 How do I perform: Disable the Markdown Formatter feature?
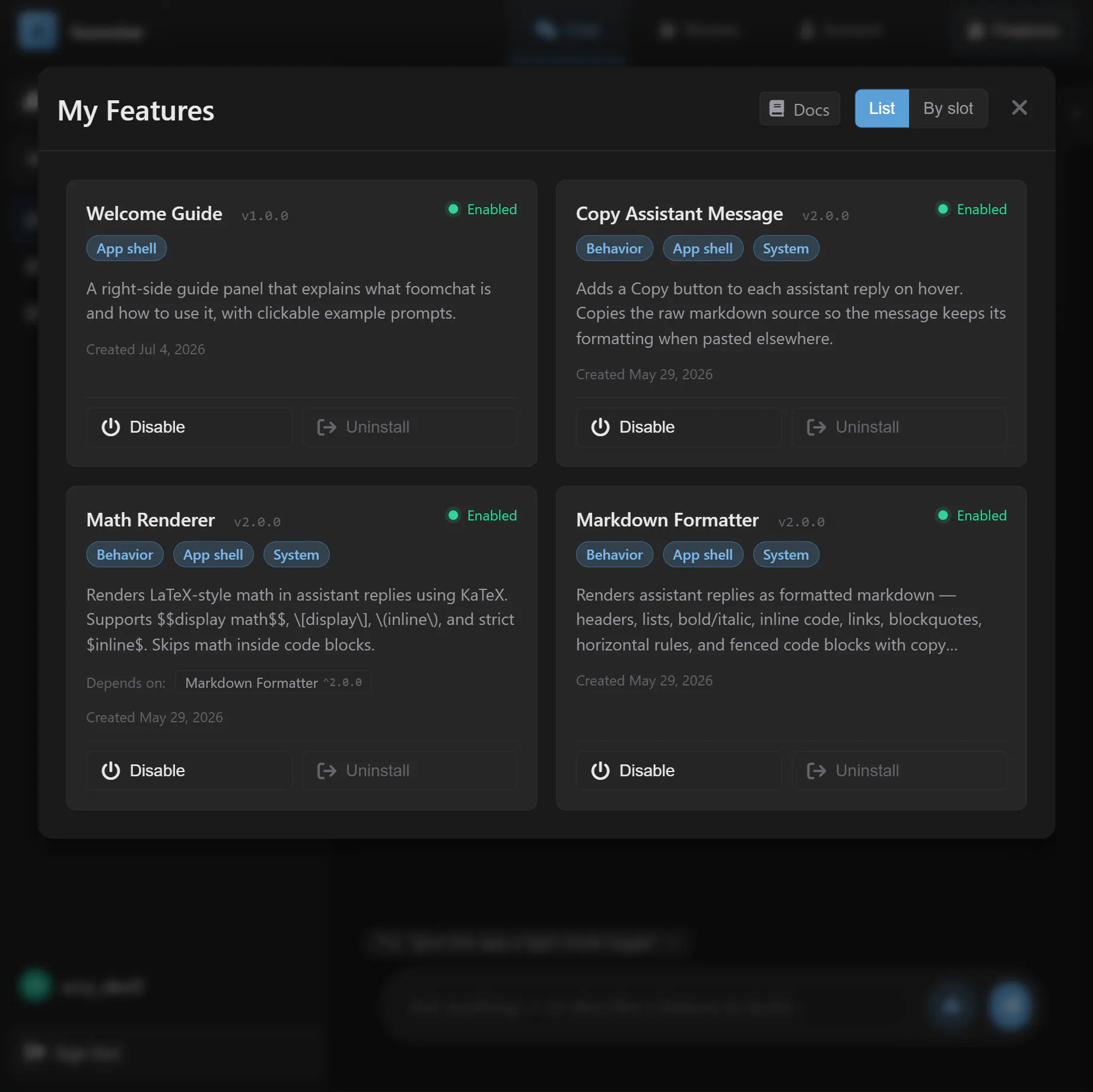point(679,771)
